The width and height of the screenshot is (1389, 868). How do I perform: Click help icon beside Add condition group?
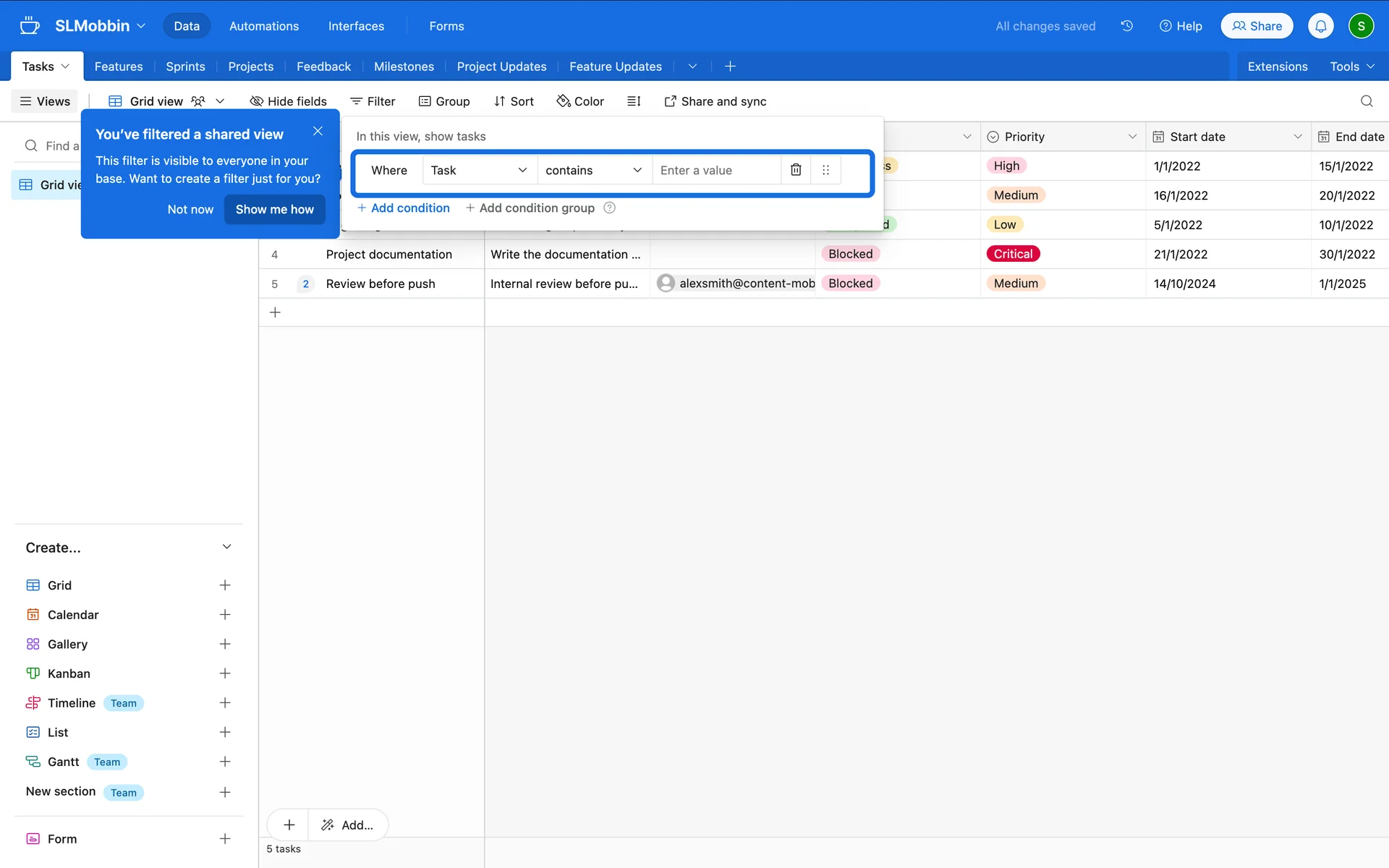pyautogui.click(x=610, y=208)
